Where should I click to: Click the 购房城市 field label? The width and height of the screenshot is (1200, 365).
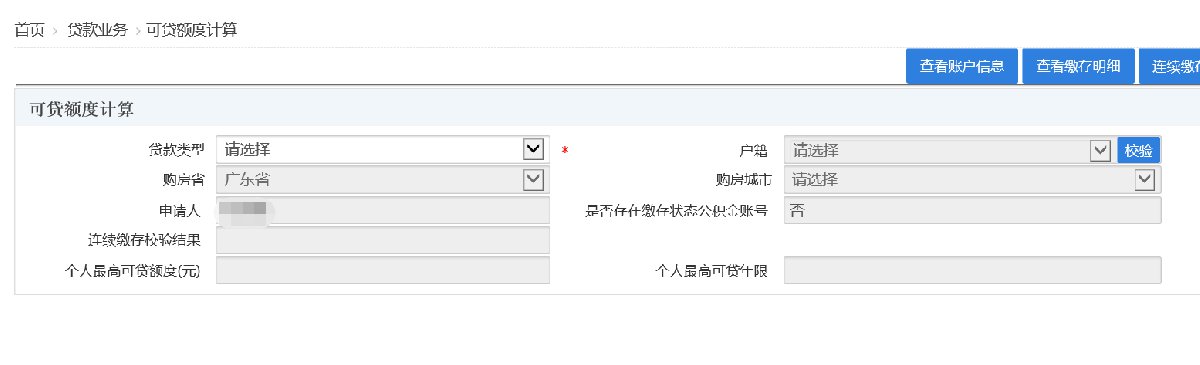pyautogui.click(x=735, y=180)
